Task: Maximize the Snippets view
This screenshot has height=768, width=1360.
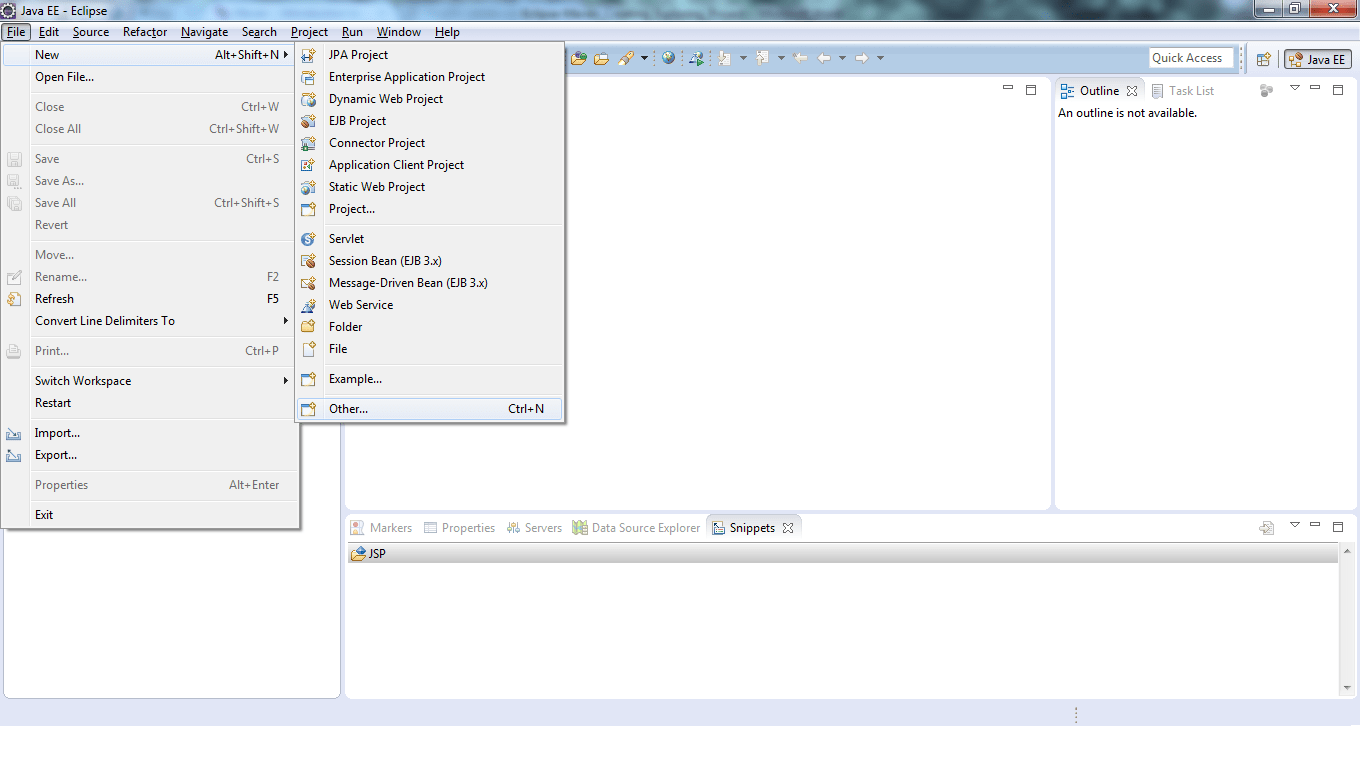Action: [1338, 526]
